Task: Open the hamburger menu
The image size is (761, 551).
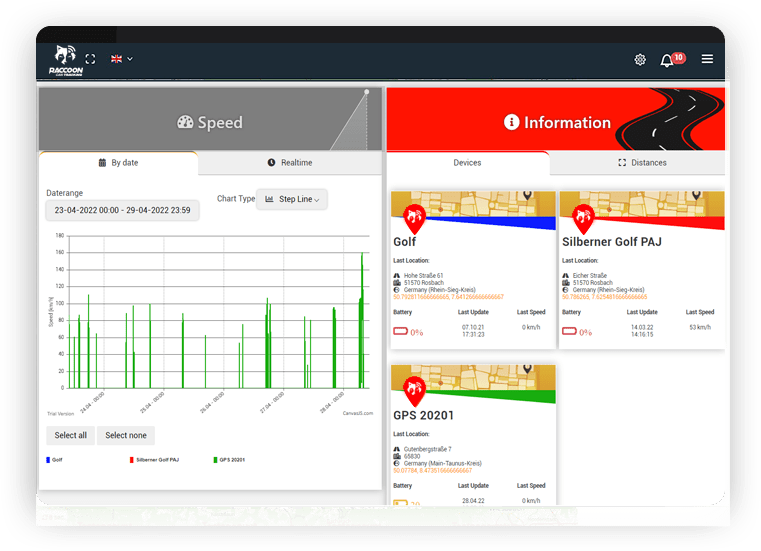Action: (x=707, y=59)
